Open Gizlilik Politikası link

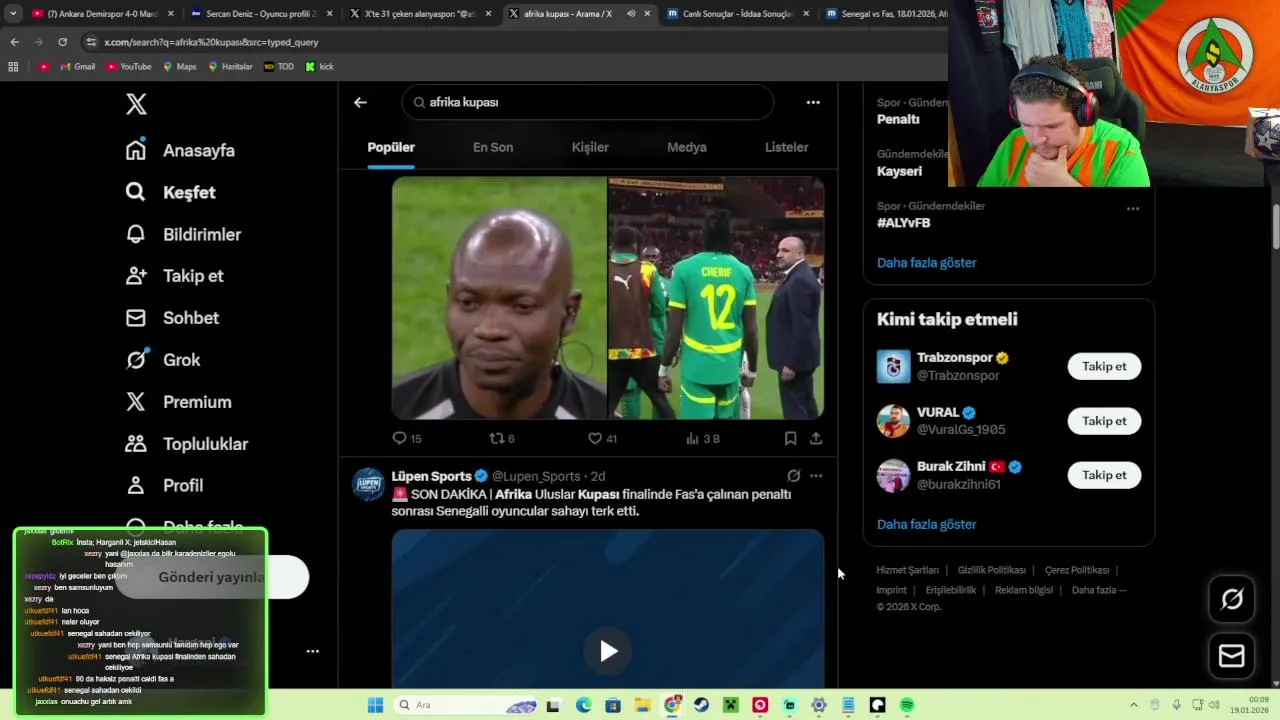pos(992,570)
